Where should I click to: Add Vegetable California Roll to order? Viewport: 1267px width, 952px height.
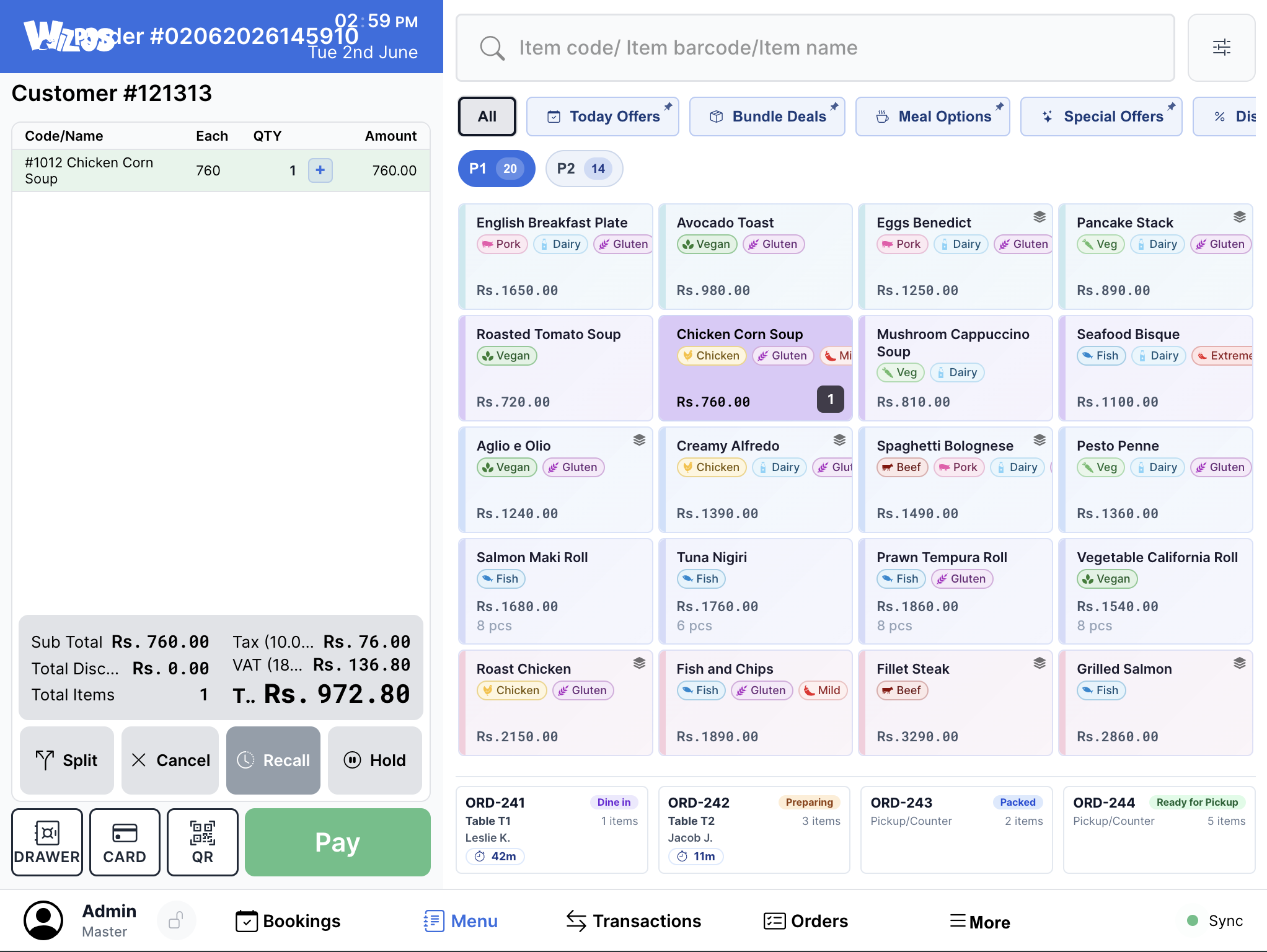click(1156, 591)
